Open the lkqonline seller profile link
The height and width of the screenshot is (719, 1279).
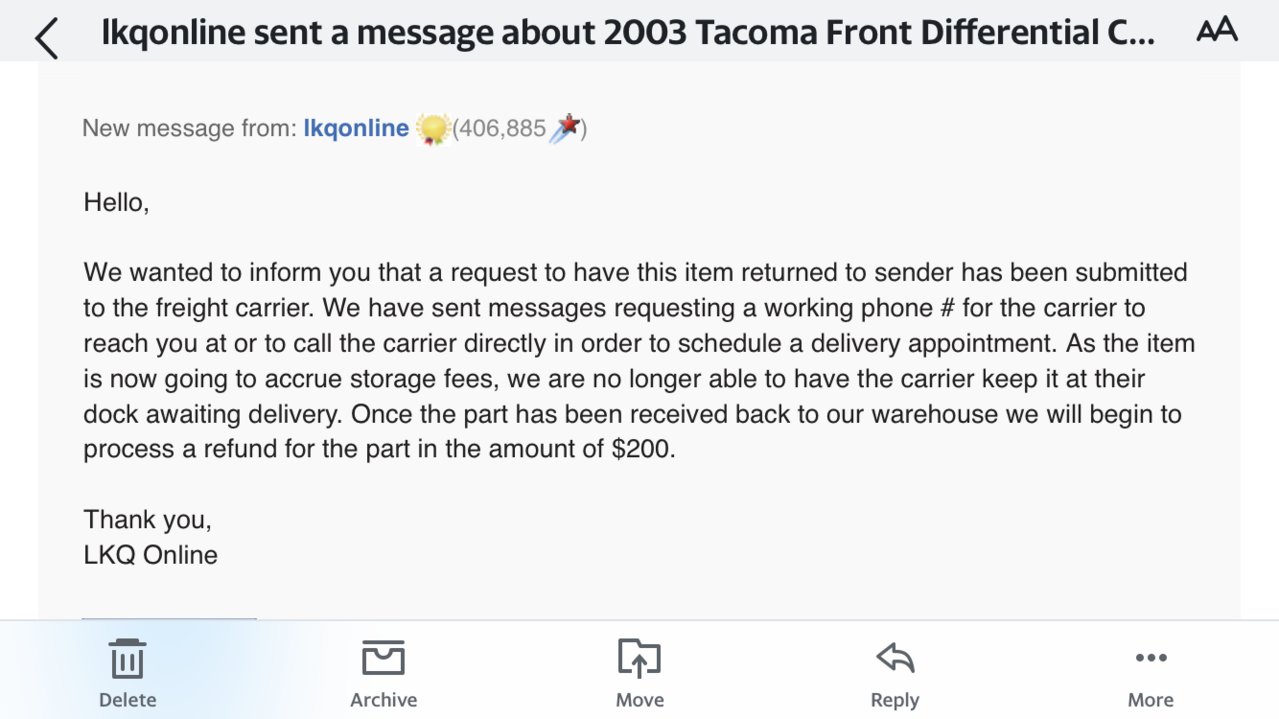tap(356, 128)
